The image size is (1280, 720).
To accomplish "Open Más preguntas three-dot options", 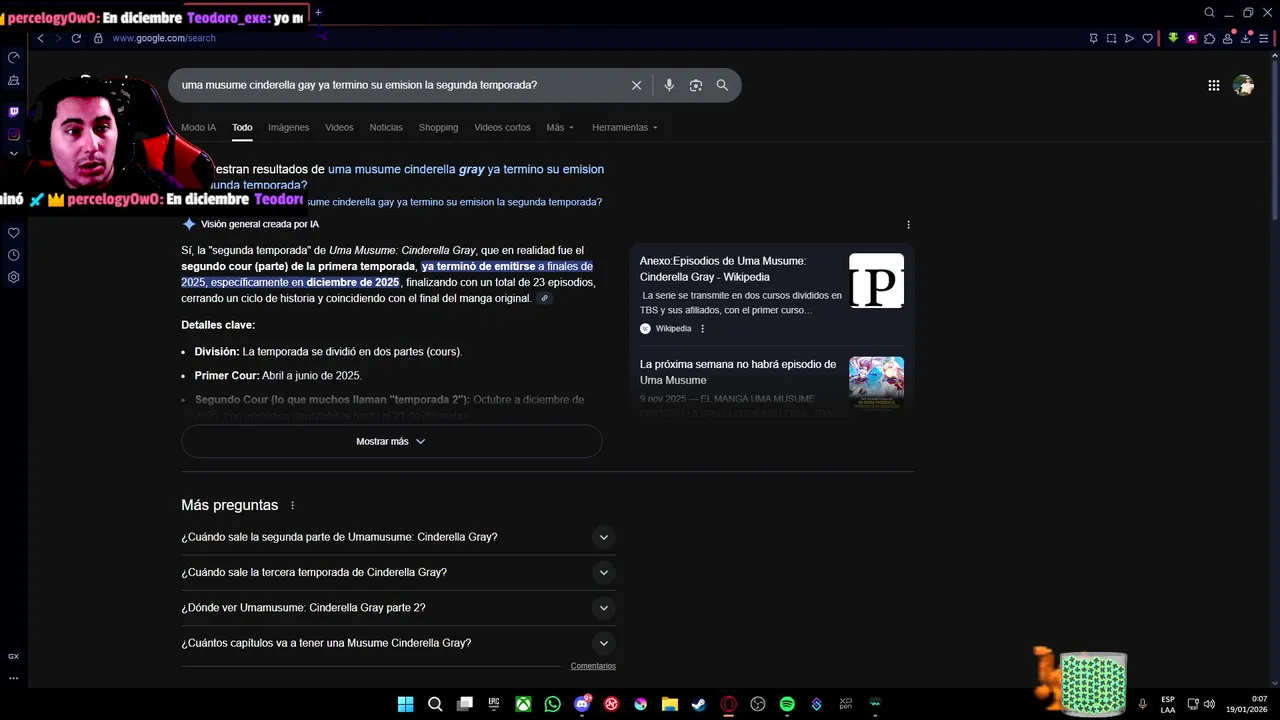I will coord(292,506).
